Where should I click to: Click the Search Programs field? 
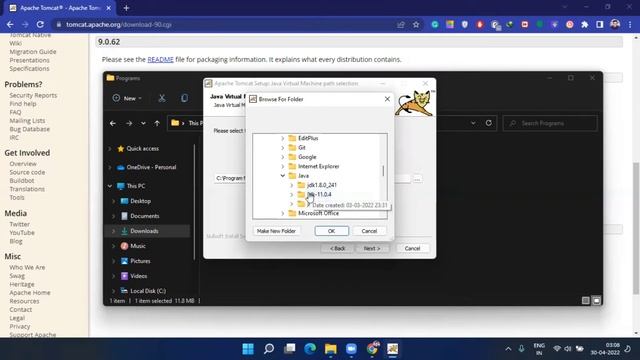click(x=550, y=123)
